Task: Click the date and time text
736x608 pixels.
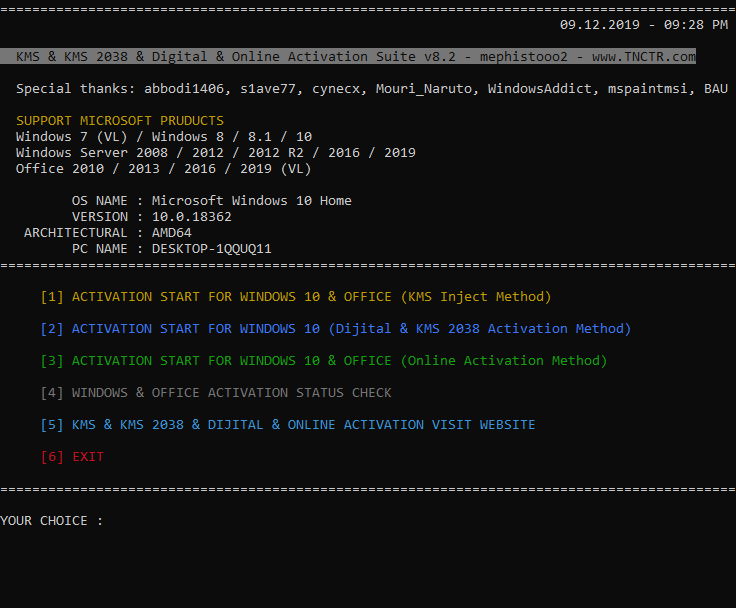Action: [644, 24]
